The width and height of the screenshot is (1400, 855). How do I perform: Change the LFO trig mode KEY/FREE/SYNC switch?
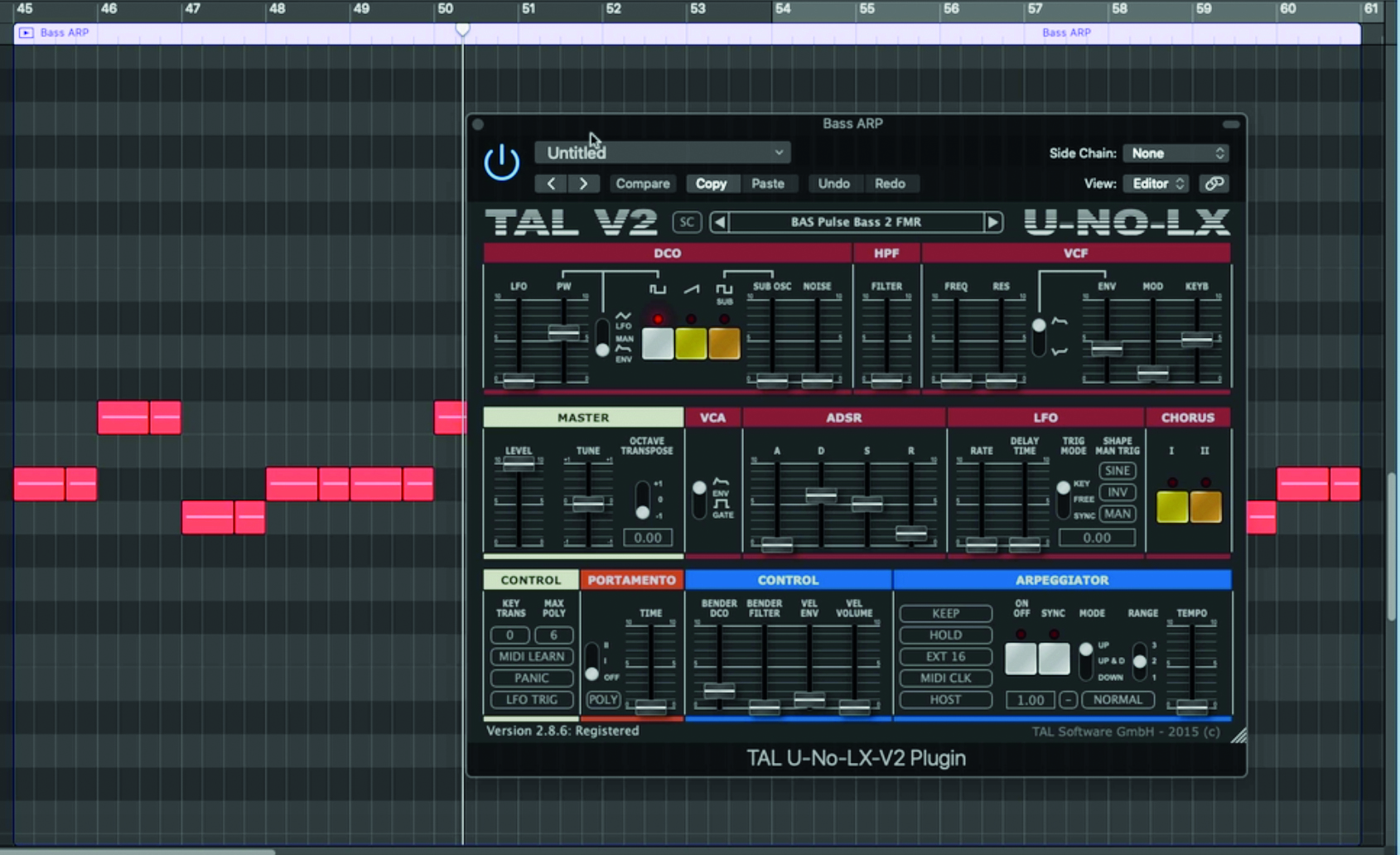[1064, 500]
